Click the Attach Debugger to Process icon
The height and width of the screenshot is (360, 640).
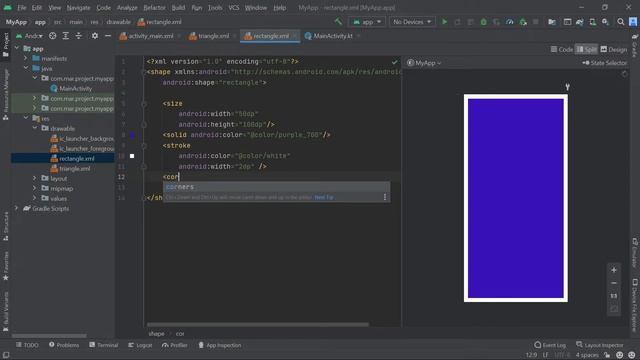click(x=523, y=22)
